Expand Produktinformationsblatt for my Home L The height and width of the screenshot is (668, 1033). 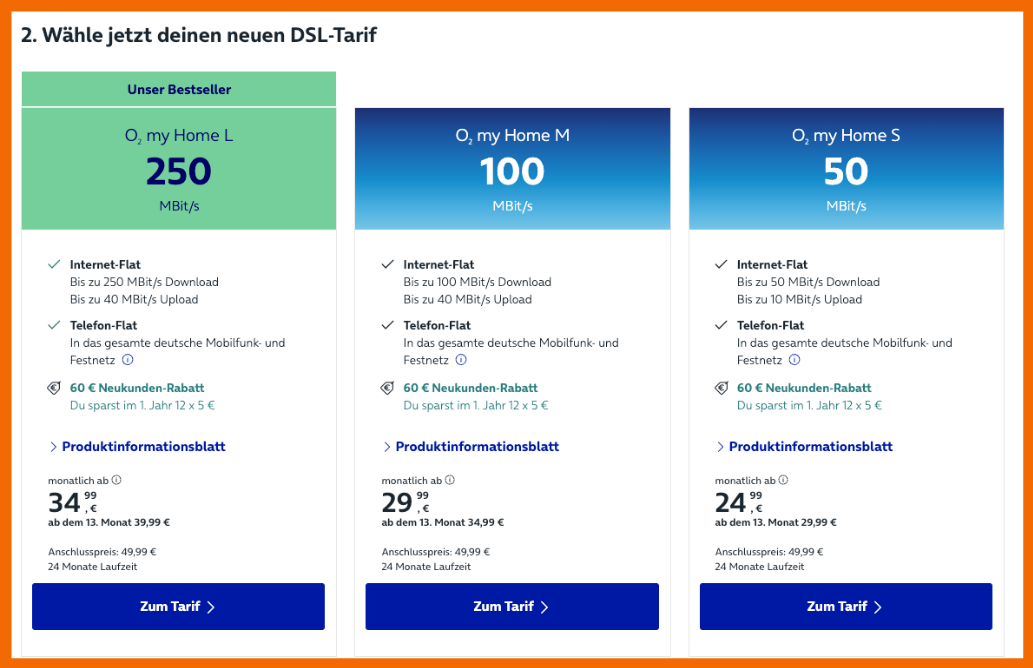(x=136, y=447)
